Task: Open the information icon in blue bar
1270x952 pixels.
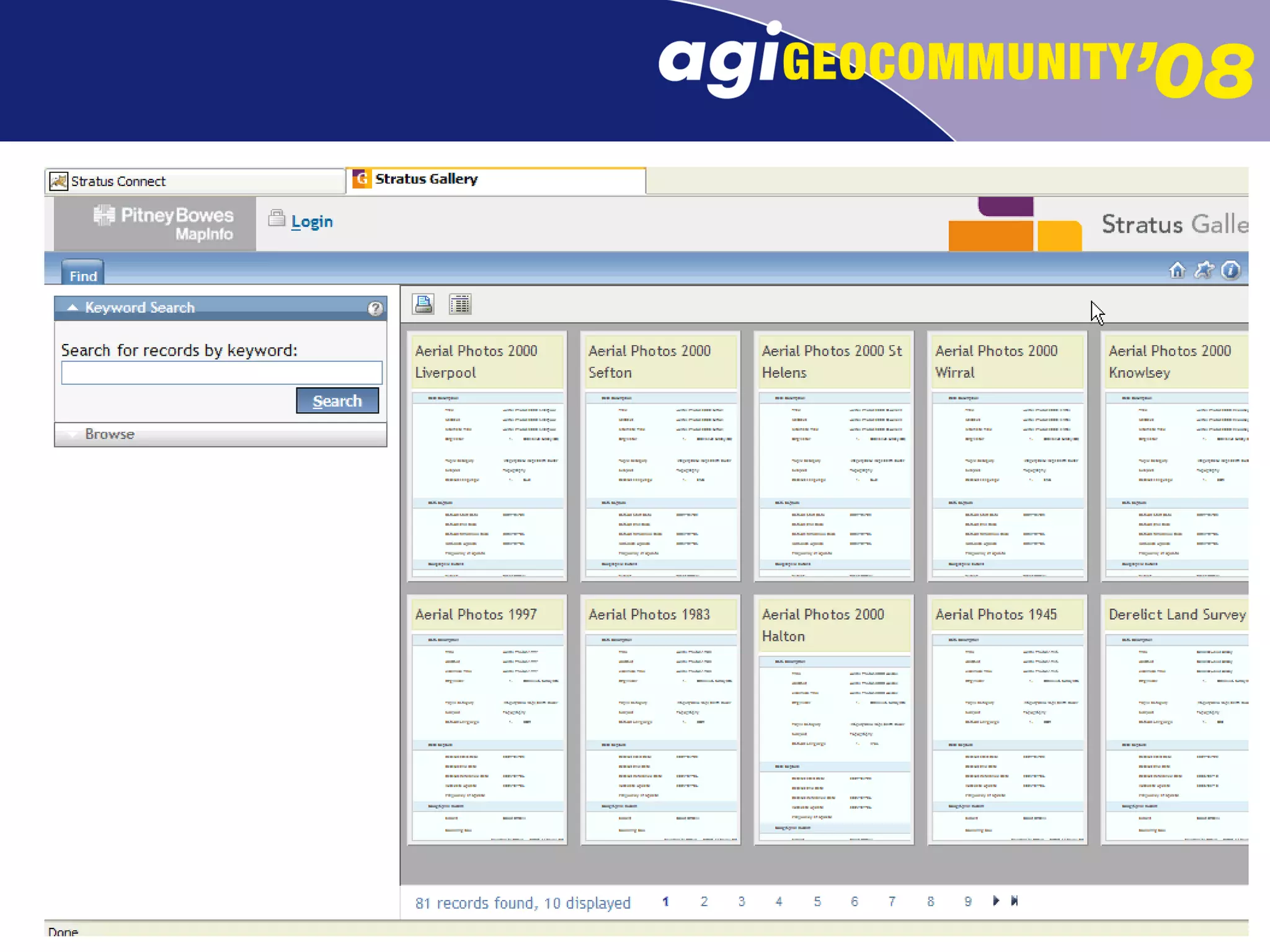Action: click(1230, 271)
